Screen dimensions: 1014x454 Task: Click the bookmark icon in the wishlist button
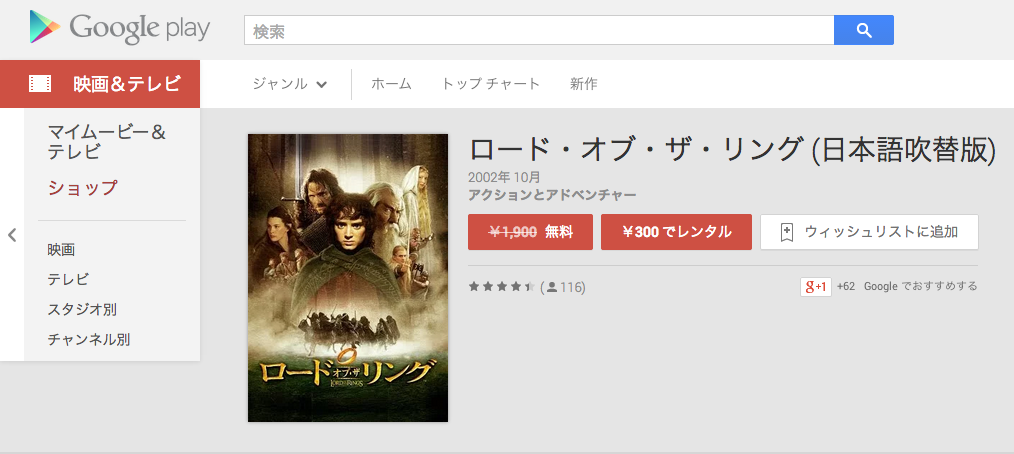click(x=786, y=232)
